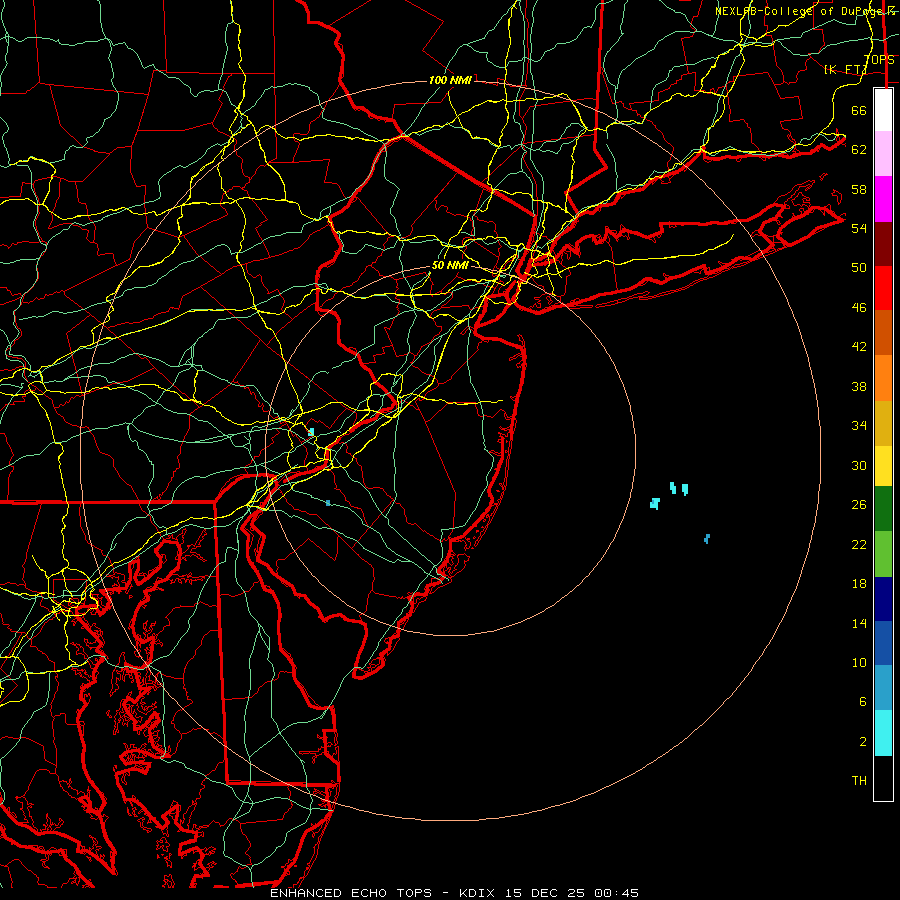Click the '(K FT)' units label
The image size is (900, 900).
pos(845,69)
